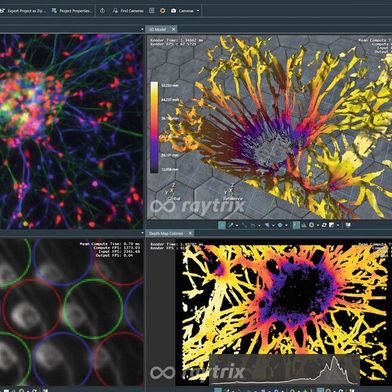Click the ring settings icon in 3D toolbar
Viewport: 392px width, 392px height.
click(x=311, y=225)
